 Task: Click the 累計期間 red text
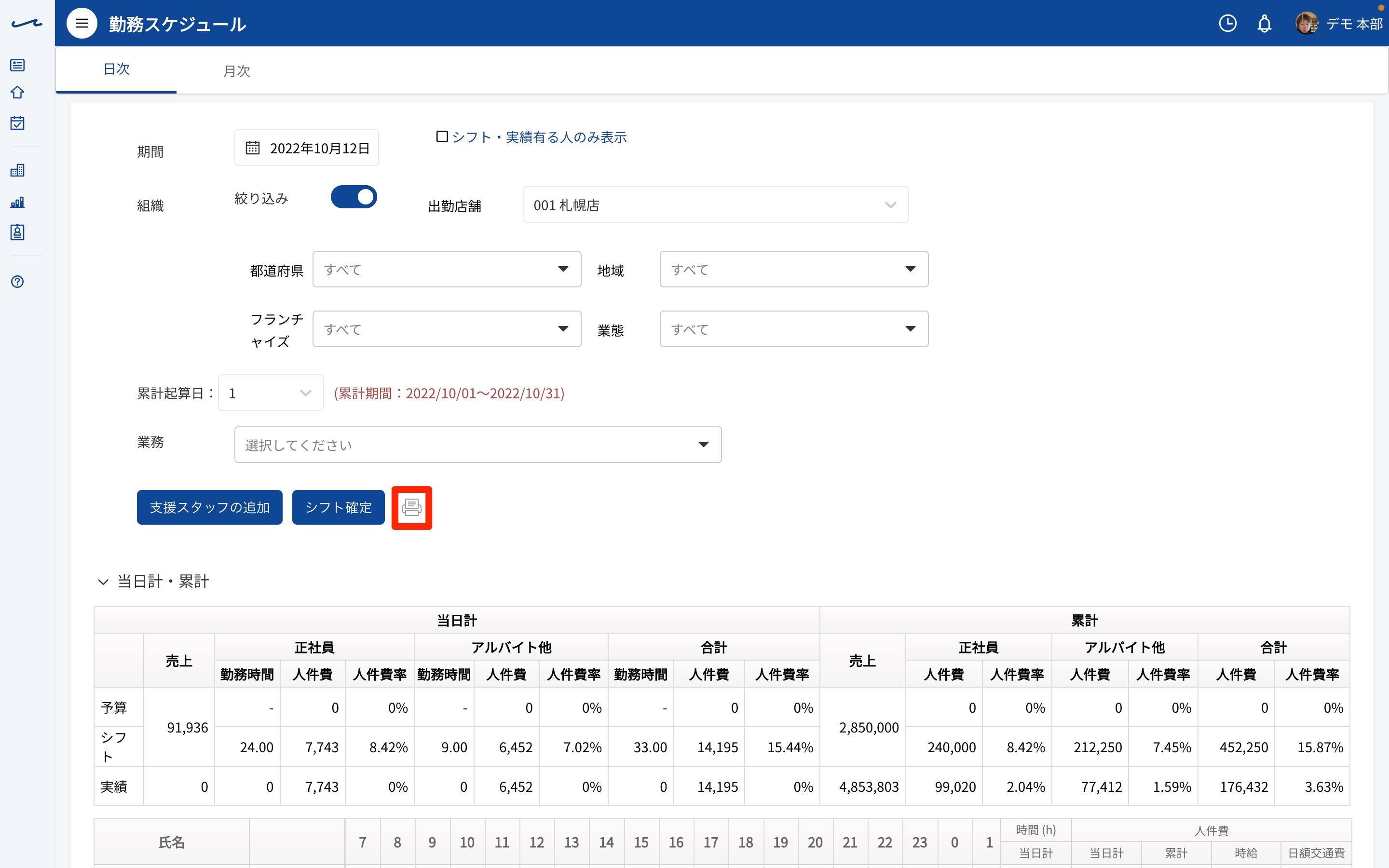click(449, 393)
